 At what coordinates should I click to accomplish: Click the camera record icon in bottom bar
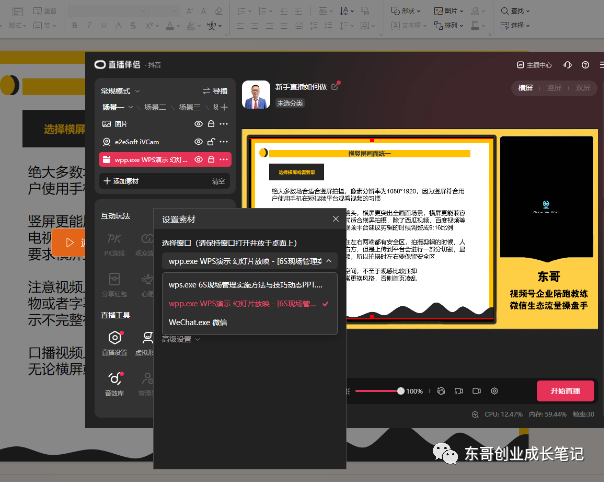pyautogui.click(x=476, y=391)
